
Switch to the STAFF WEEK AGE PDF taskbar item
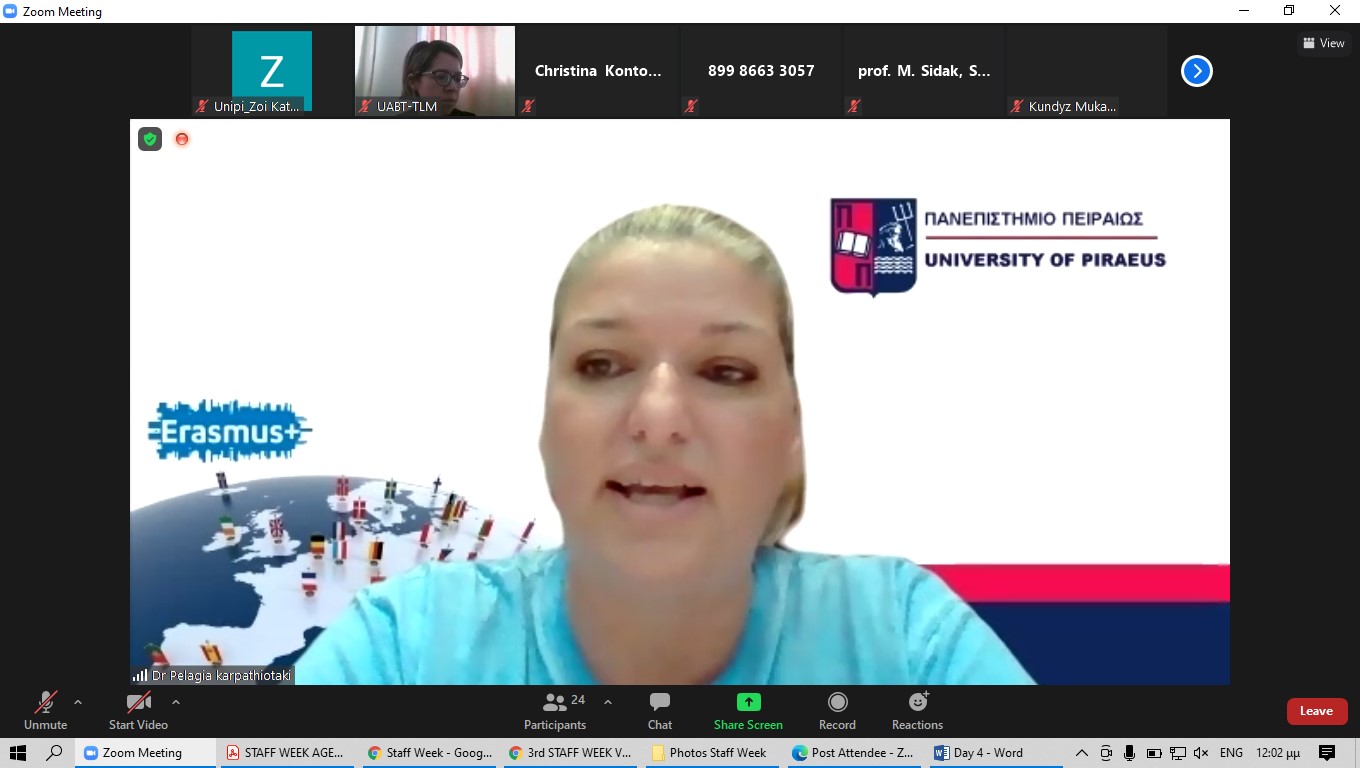point(286,753)
